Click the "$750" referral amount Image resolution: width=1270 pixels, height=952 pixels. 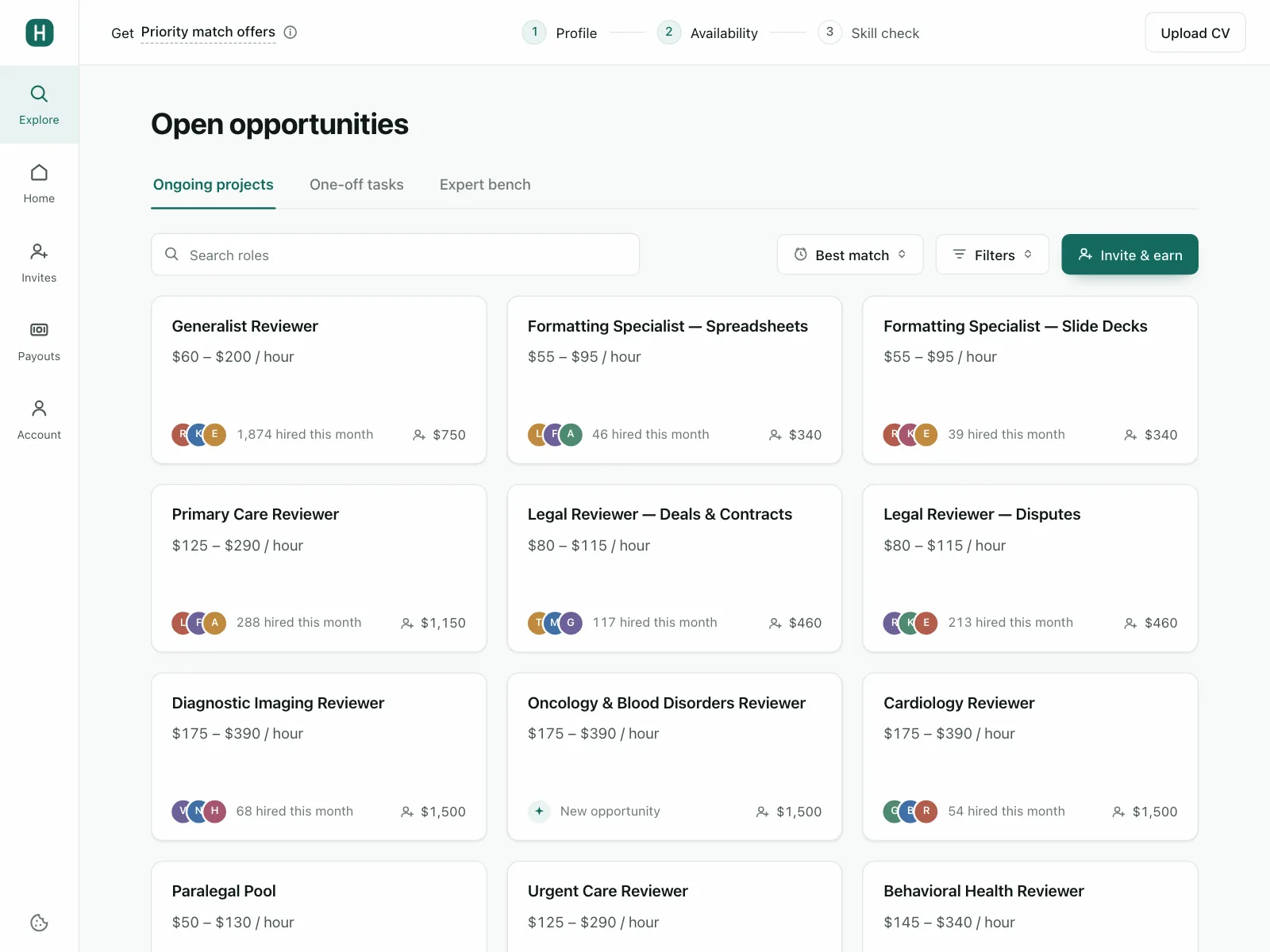coord(449,435)
